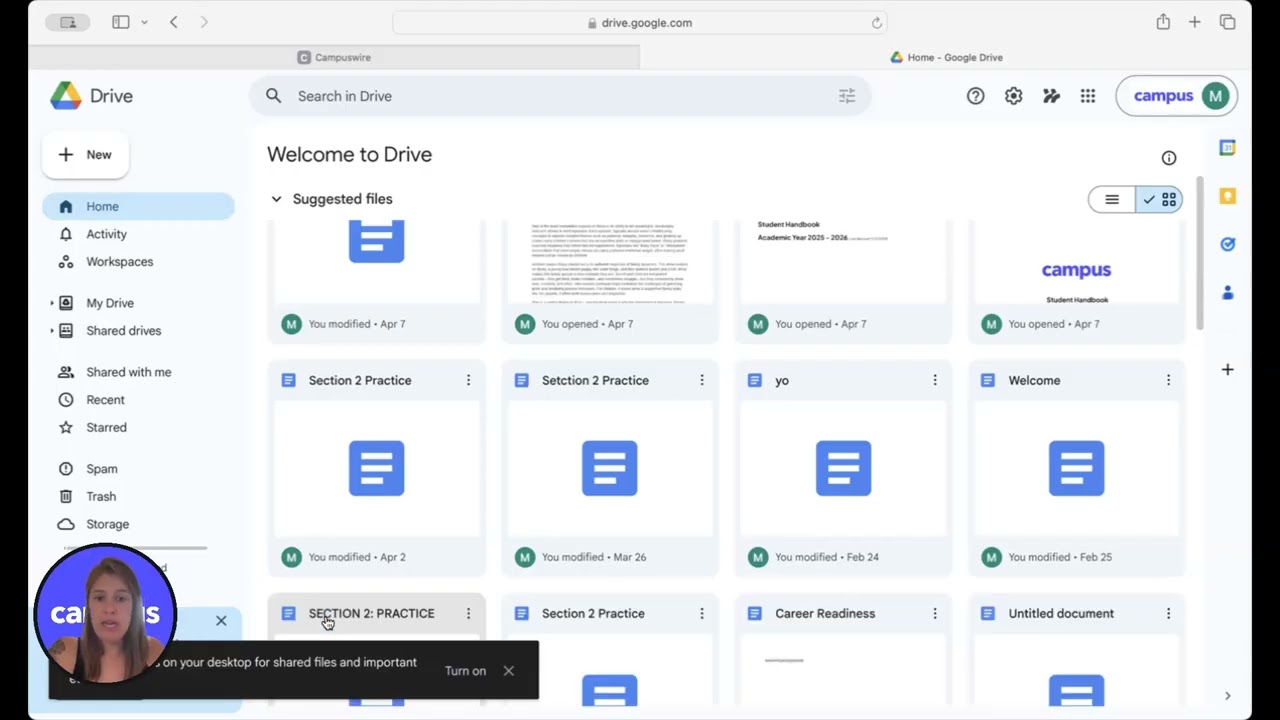Image resolution: width=1280 pixels, height=720 pixels.
Task: Select the Home - Google Drive tab
Action: 946,57
